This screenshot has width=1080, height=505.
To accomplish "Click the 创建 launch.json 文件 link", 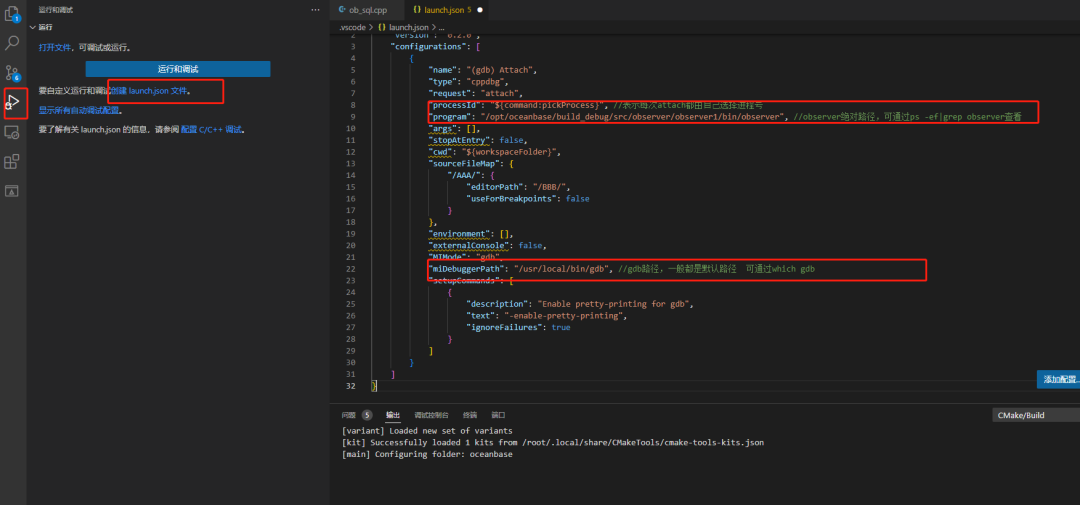I will [x=150, y=90].
